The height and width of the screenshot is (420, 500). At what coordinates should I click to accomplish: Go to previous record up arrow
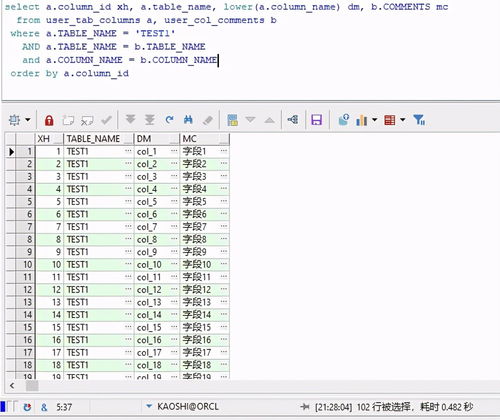click(269, 120)
